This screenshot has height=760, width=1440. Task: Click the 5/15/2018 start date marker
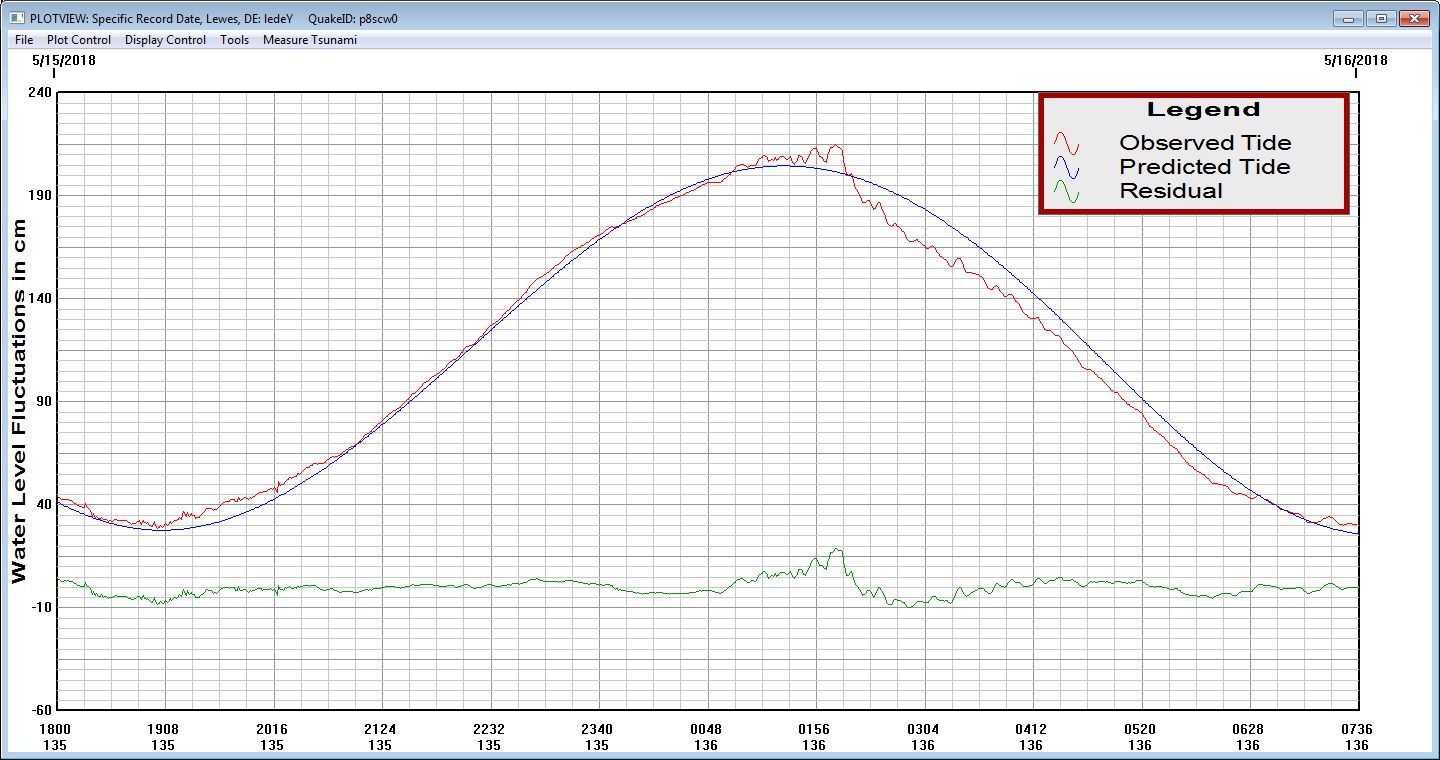click(x=63, y=60)
